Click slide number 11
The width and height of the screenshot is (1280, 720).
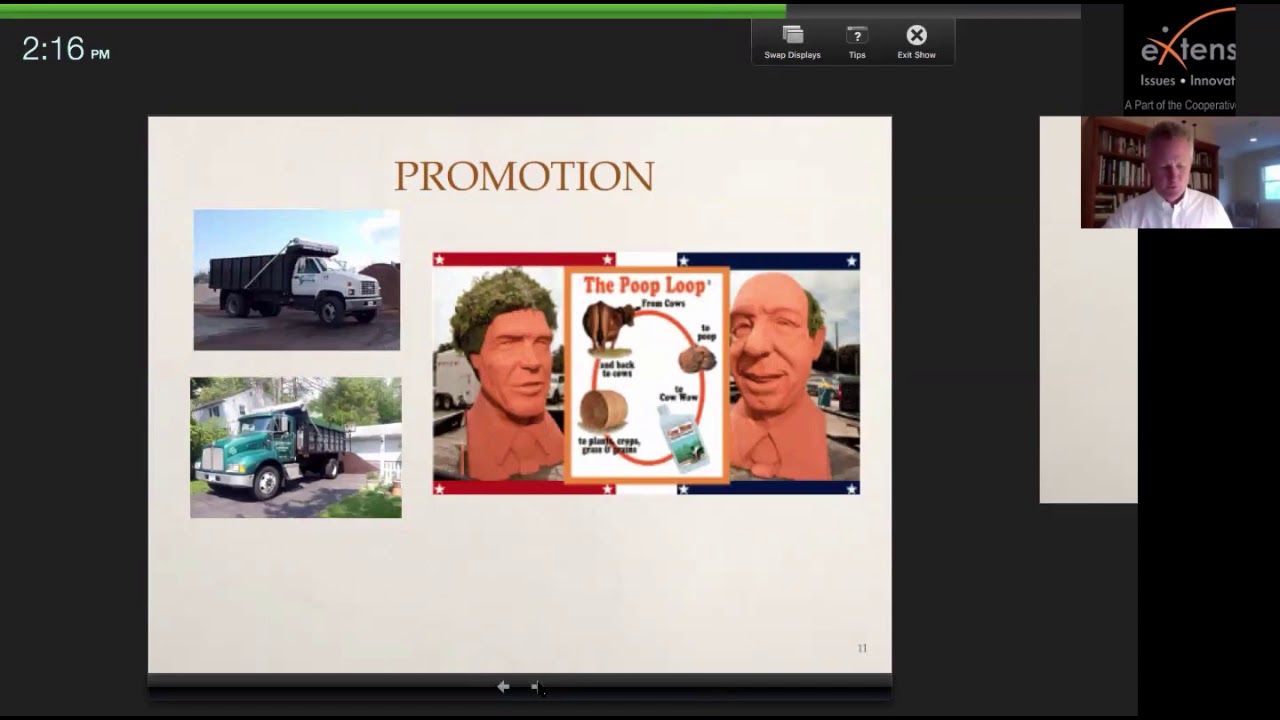[x=862, y=648]
